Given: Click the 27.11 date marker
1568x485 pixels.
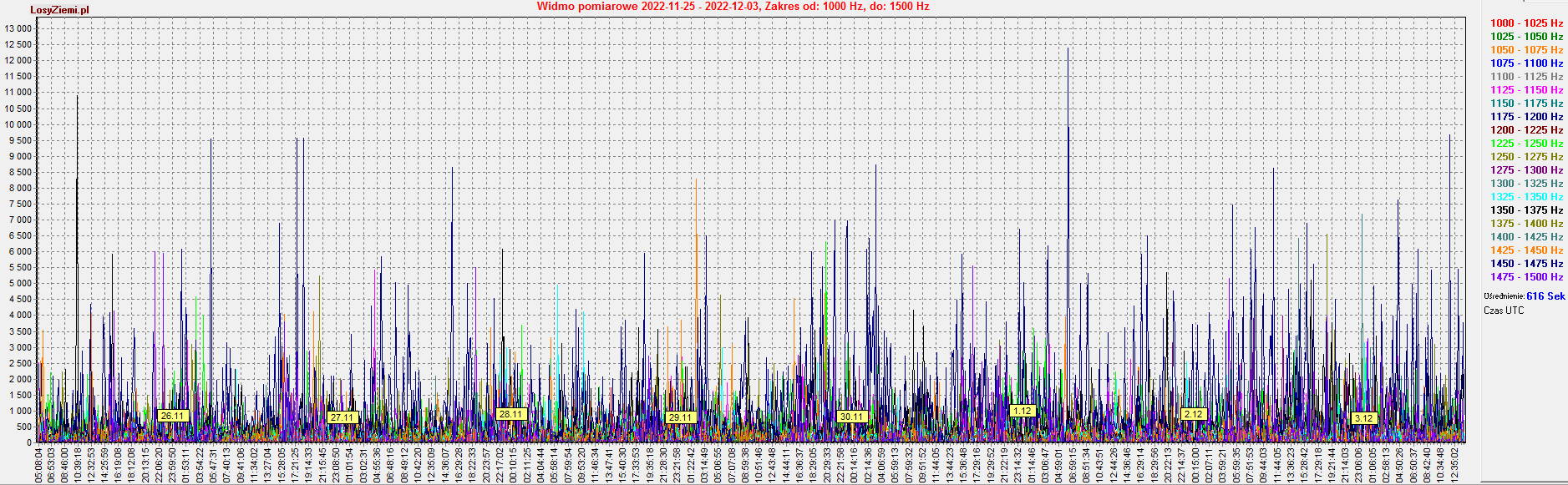Looking at the screenshot, I should (342, 417).
